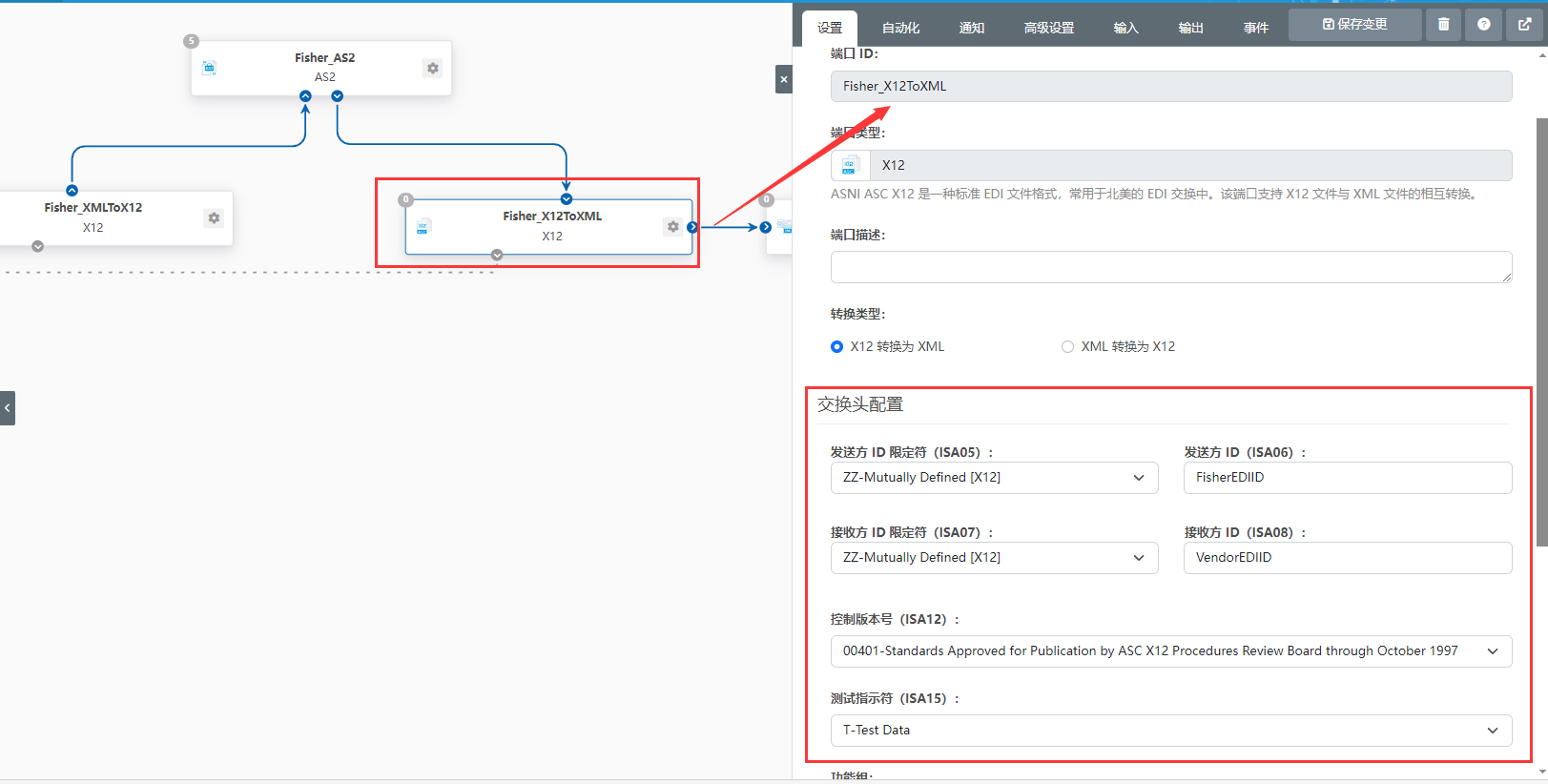Open gear settings on Fisher_X12ToXML node
The width and height of the screenshot is (1548, 784).
pyautogui.click(x=673, y=227)
